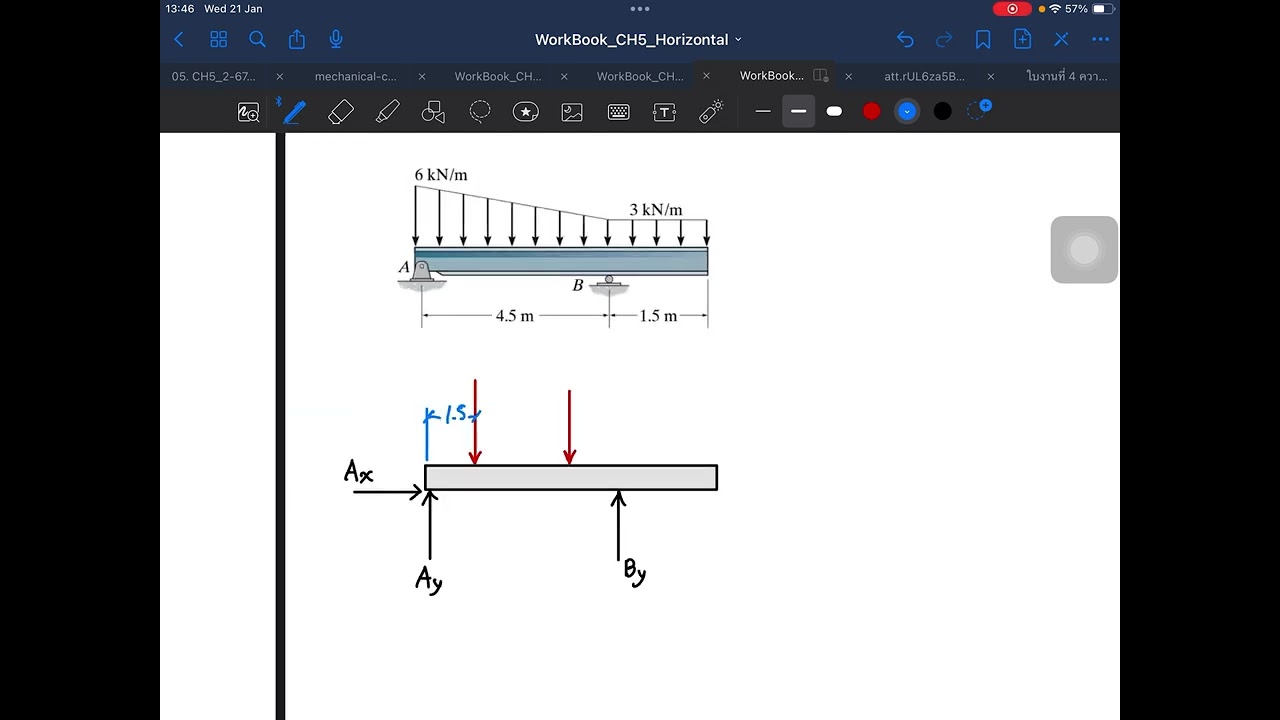Switch to the Thai-titled last tab

tap(1066, 76)
